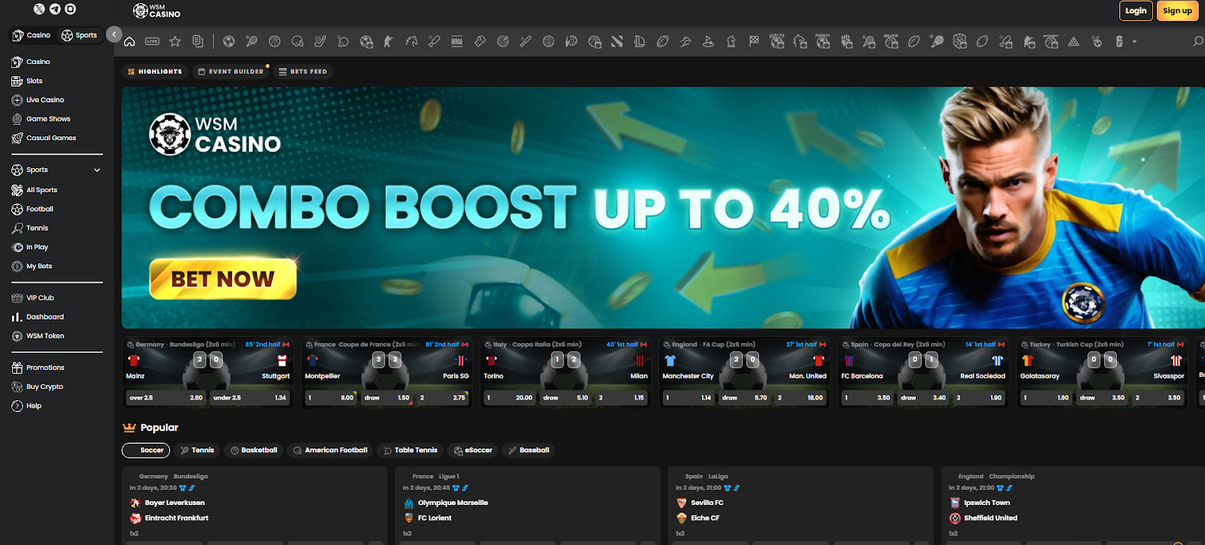Switch to the Event Builder tab

pos(231,72)
